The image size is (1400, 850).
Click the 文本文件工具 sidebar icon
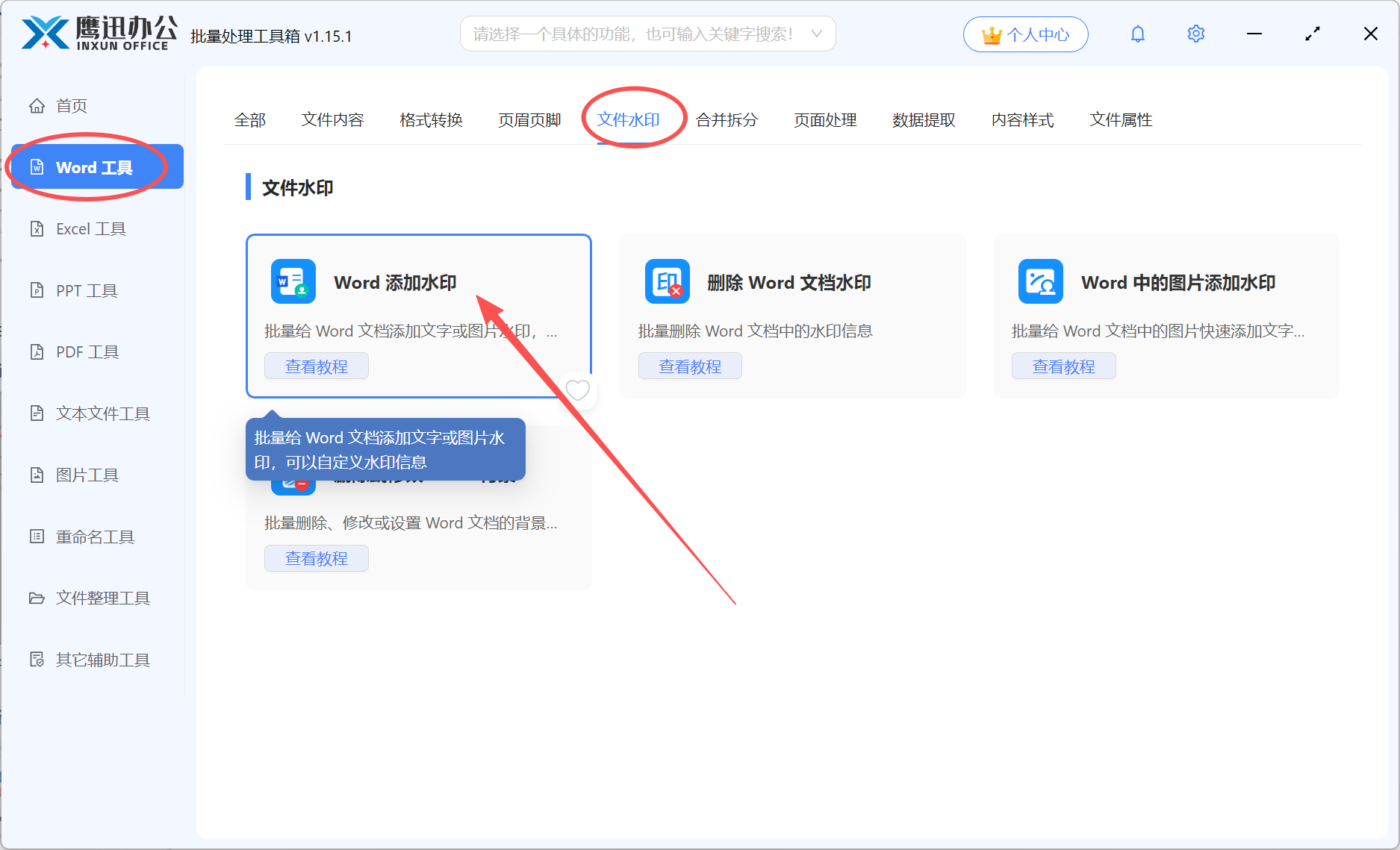tap(37, 413)
